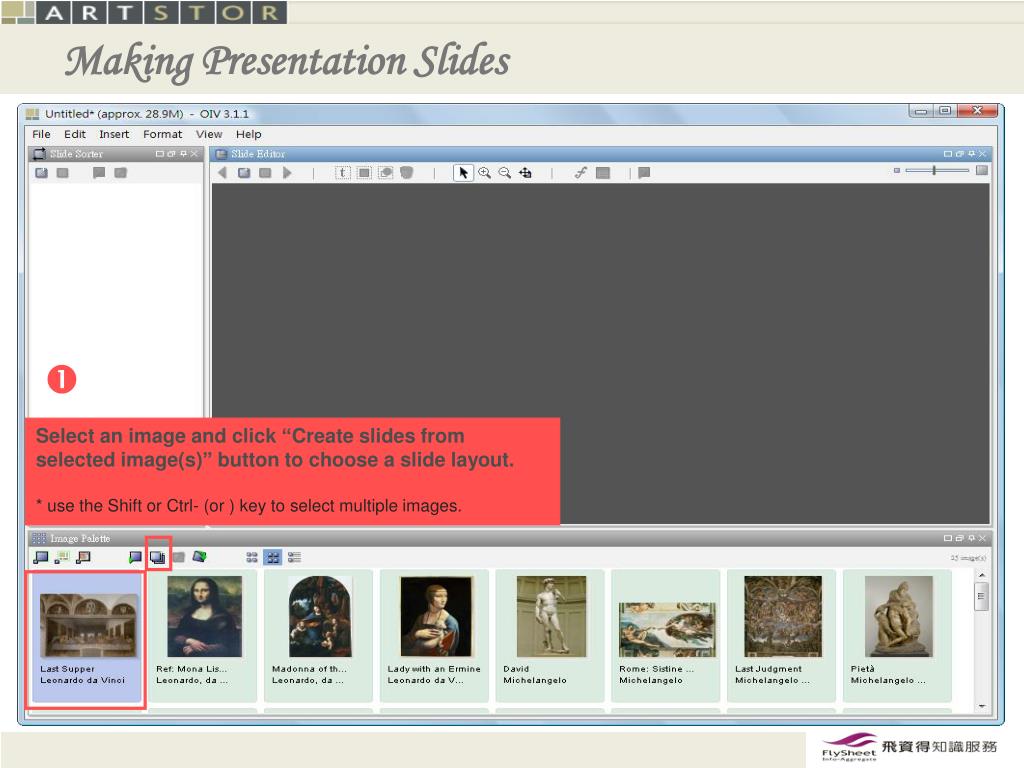Switch palette to list details view
The height and width of the screenshot is (768, 1024).
[x=295, y=557]
